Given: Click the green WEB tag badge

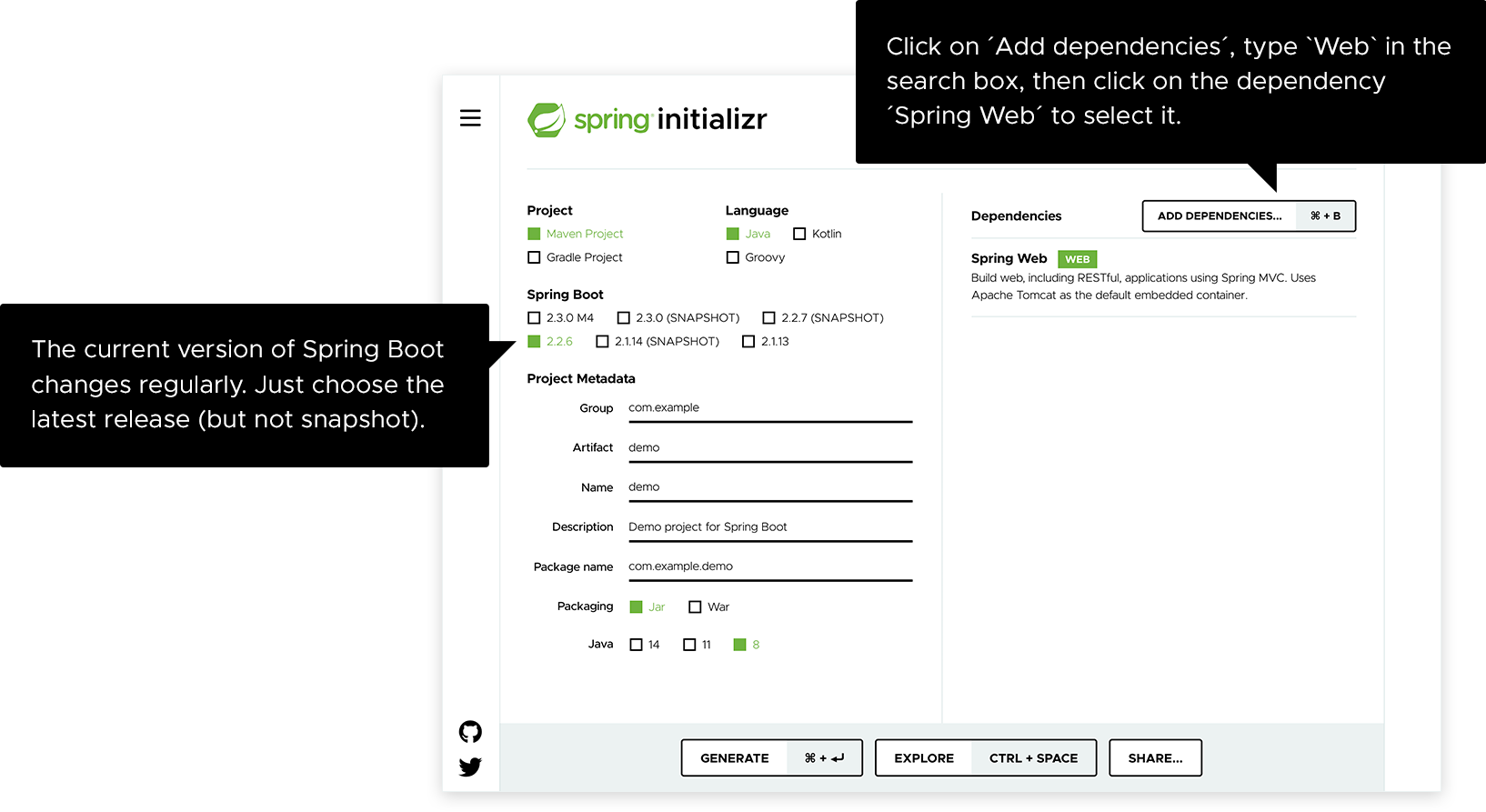Looking at the screenshot, I should tap(1077, 259).
